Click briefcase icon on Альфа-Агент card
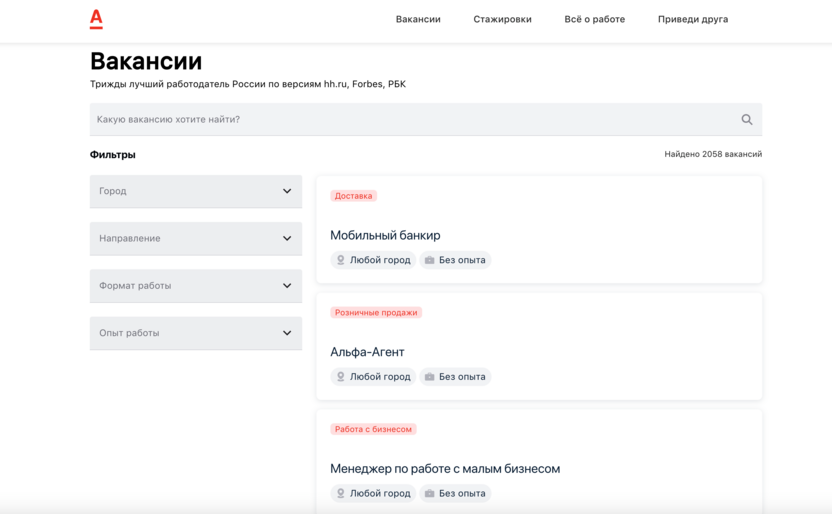This screenshot has height=514, width=832. click(429, 377)
